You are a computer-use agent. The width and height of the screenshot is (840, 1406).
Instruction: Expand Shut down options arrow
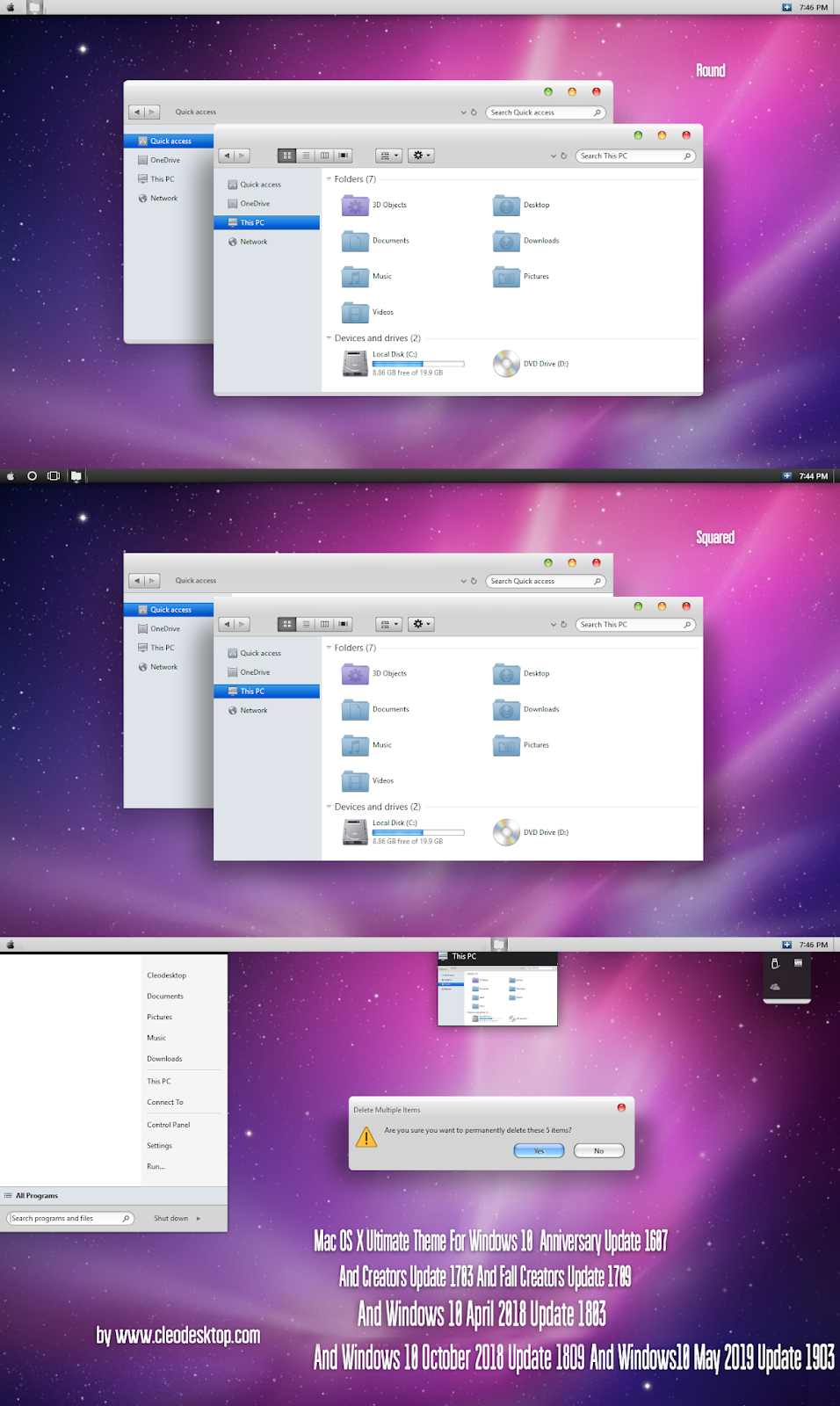pyautogui.click(x=199, y=1219)
